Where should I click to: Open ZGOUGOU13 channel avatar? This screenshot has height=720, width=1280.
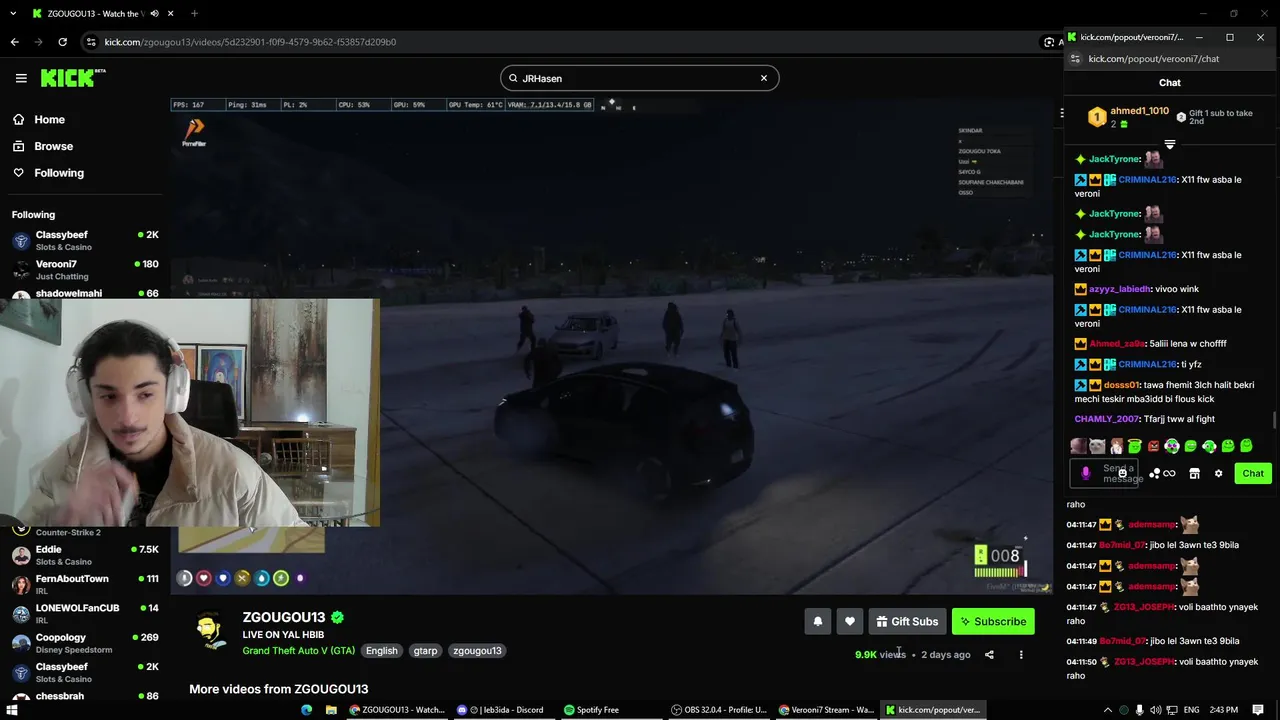coord(209,632)
